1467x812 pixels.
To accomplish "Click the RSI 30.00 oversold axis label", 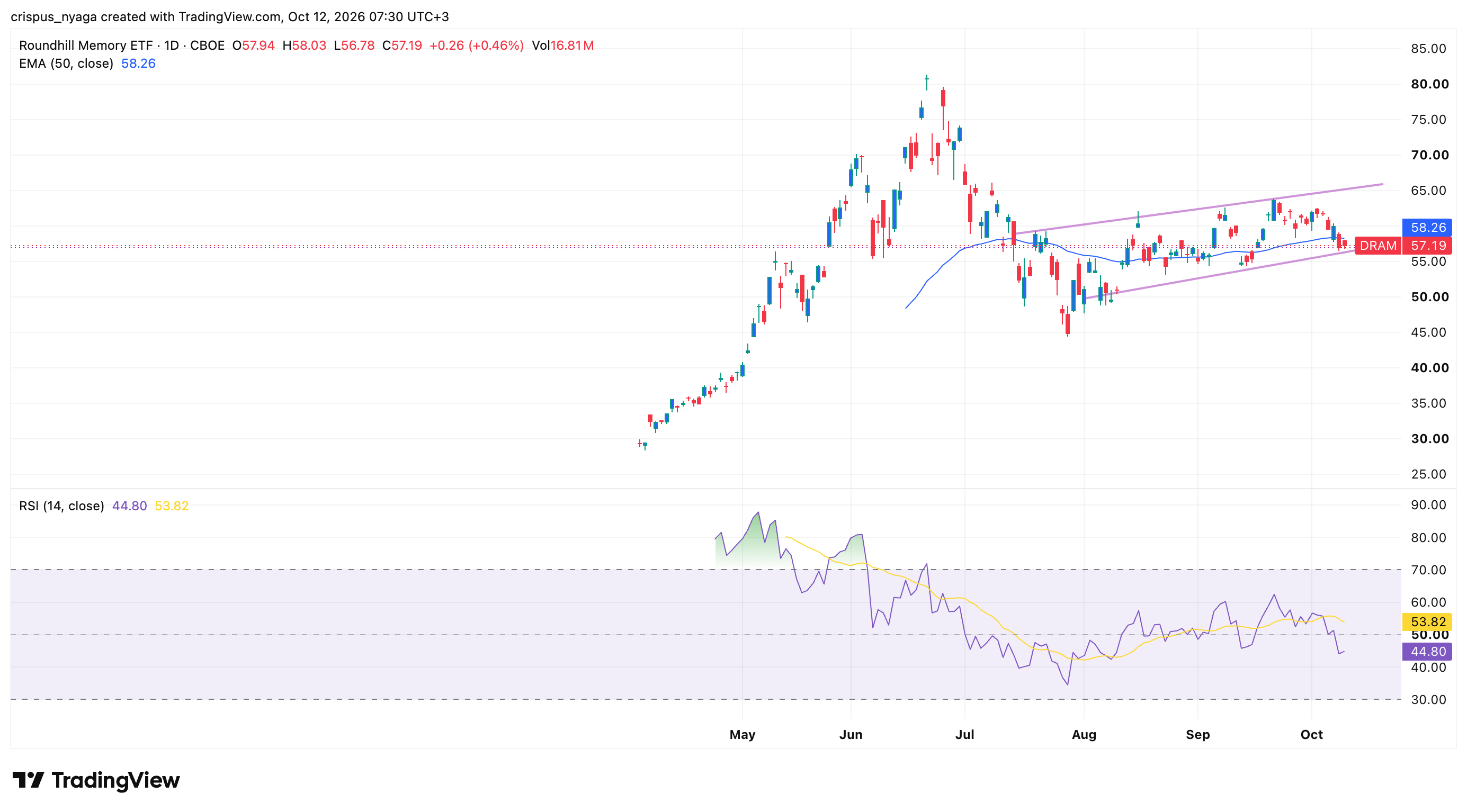I will coord(1428,700).
